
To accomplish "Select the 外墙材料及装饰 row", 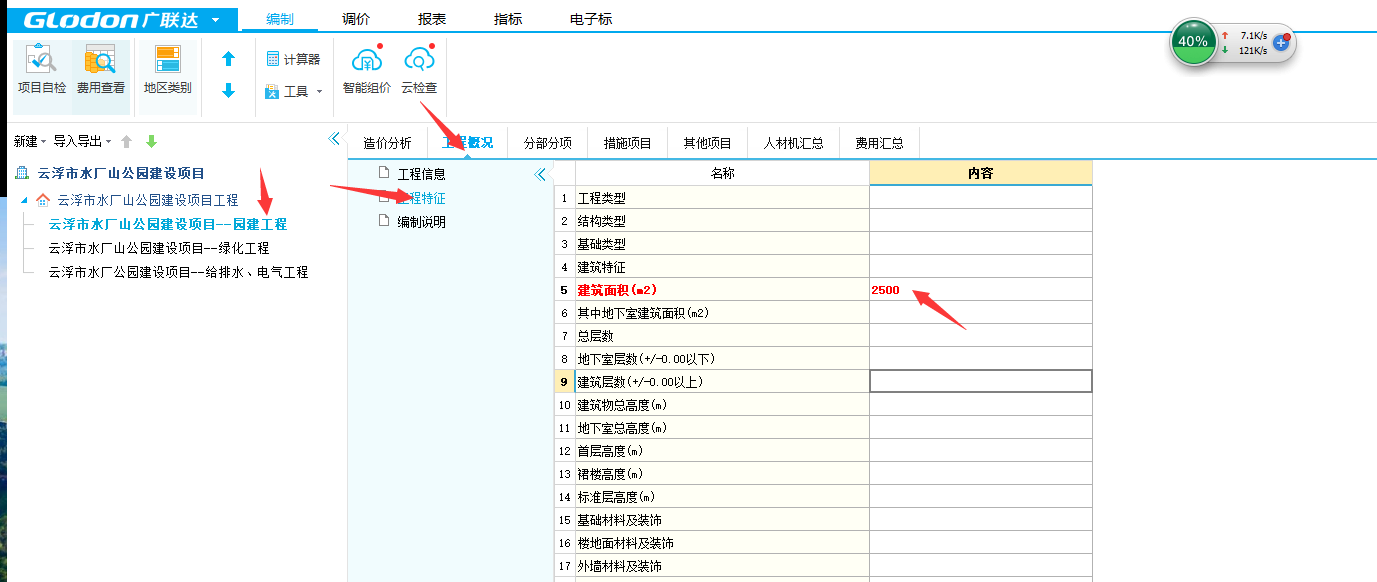I will point(722,566).
